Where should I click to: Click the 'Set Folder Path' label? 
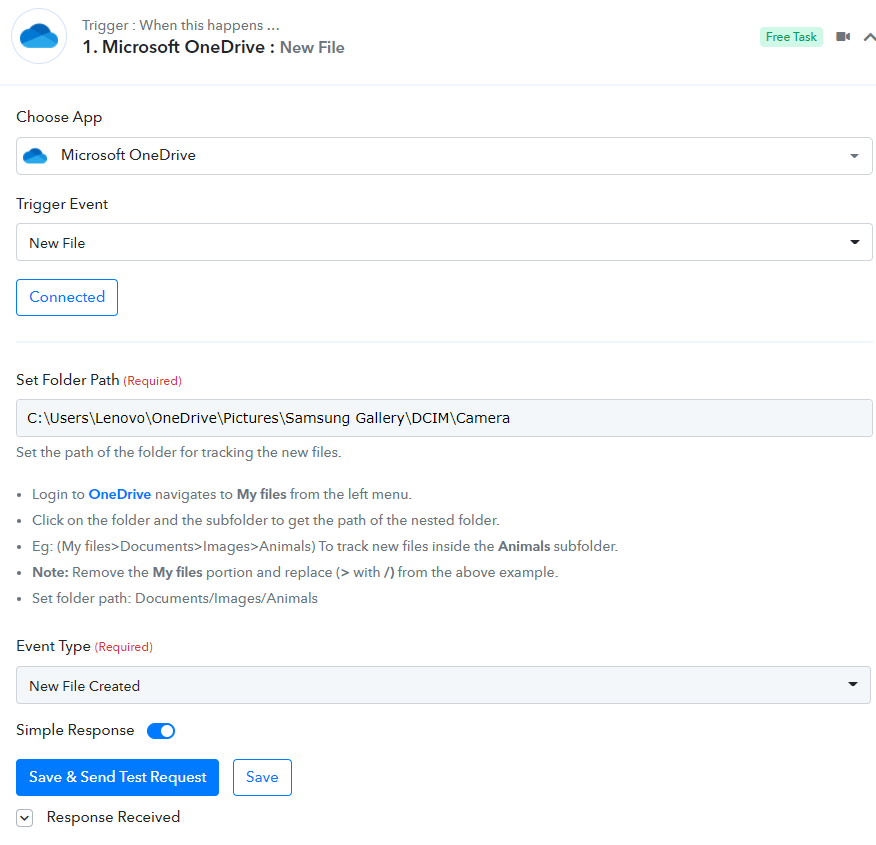[68, 380]
